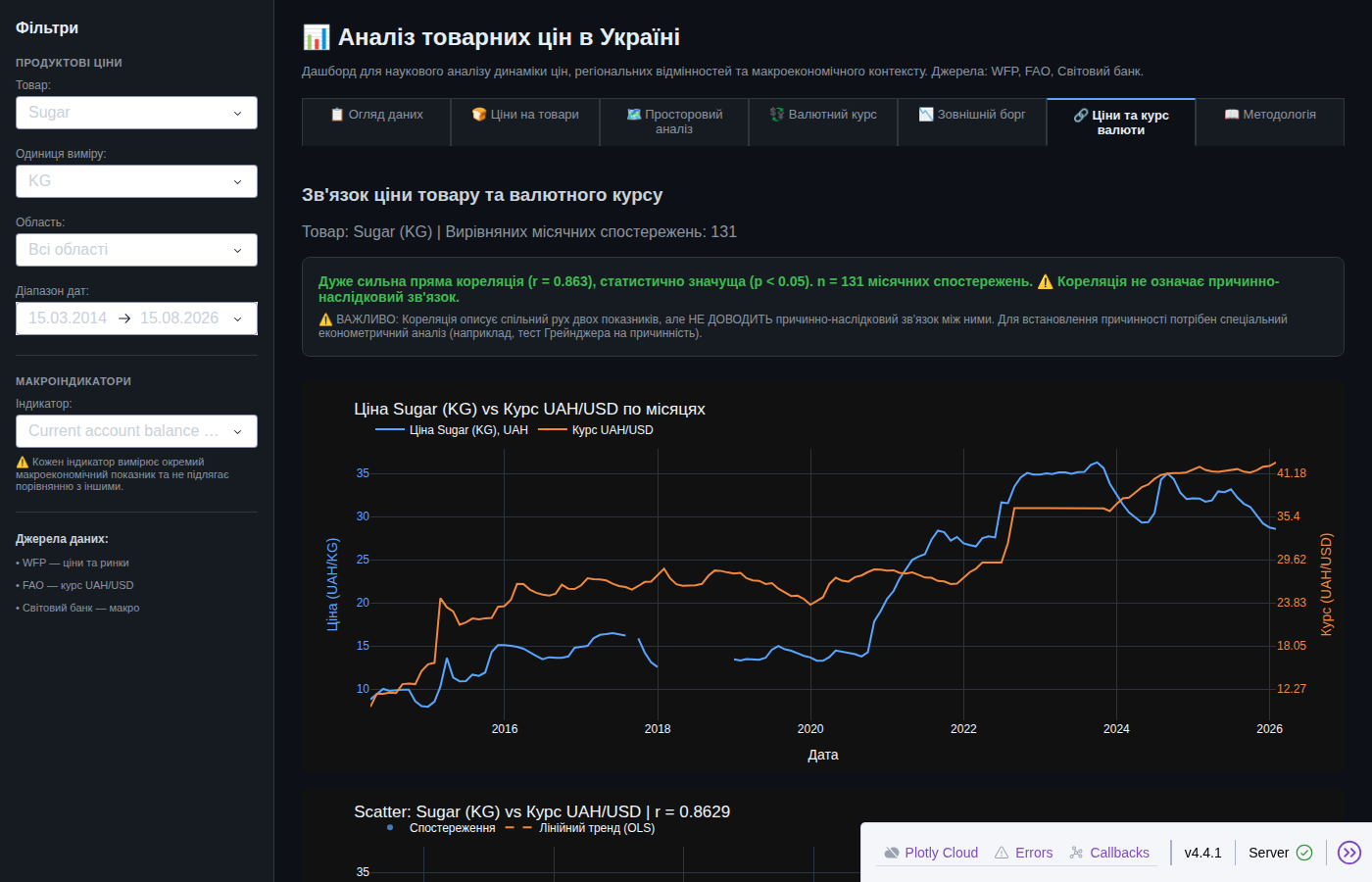Click the heading Зв'язок ціни товару та валютного курсу
This screenshot has height=882, width=1372.
tap(482, 195)
